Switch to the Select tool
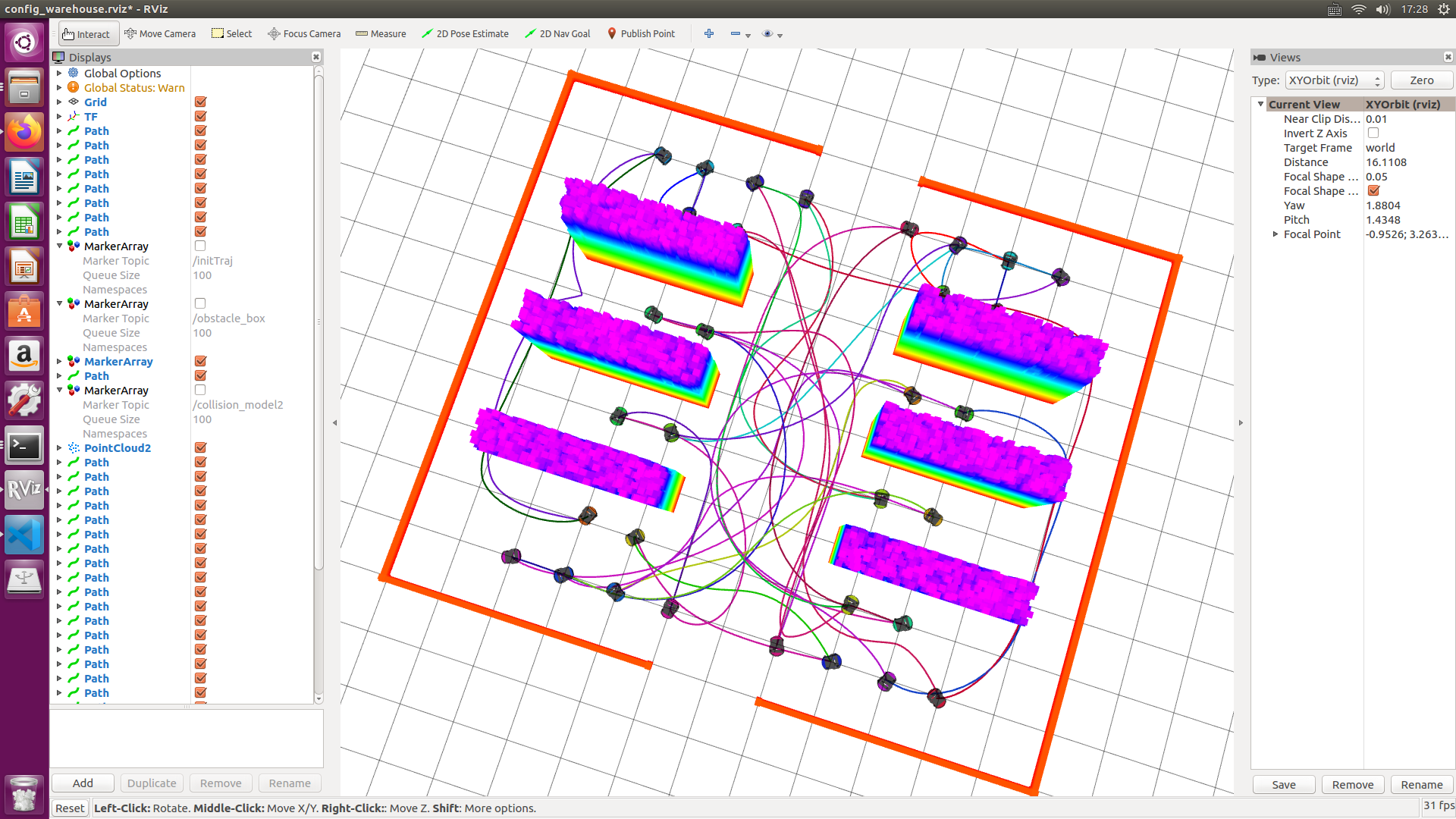The height and width of the screenshot is (819, 1456). click(231, 33)
